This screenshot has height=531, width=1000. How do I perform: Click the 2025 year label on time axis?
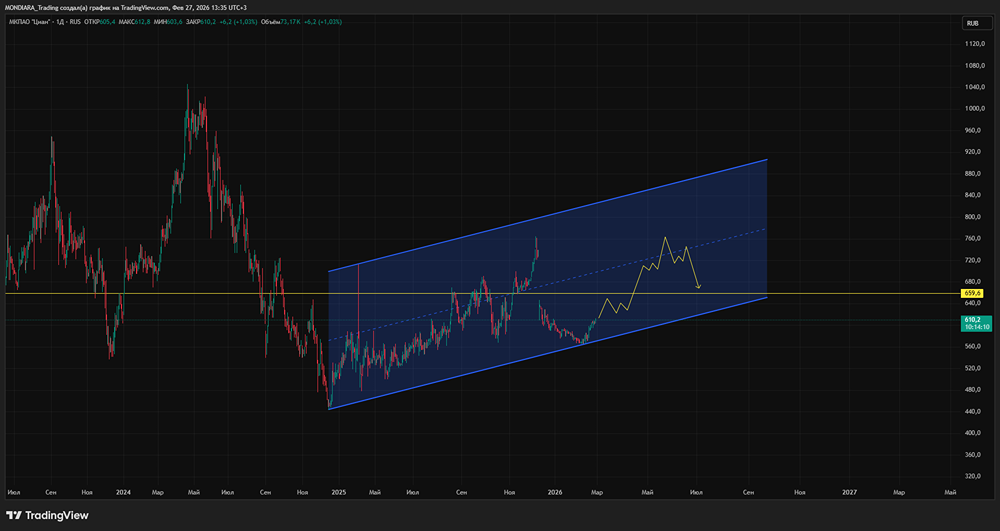click(x=339, y=492)
